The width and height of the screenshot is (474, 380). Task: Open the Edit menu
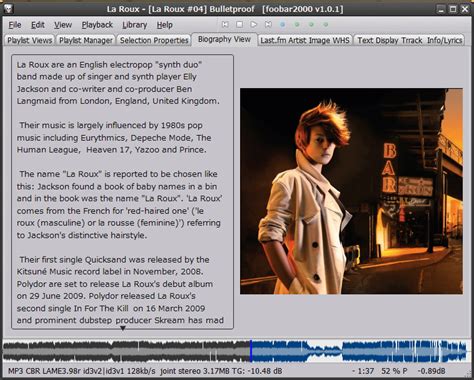38,25
